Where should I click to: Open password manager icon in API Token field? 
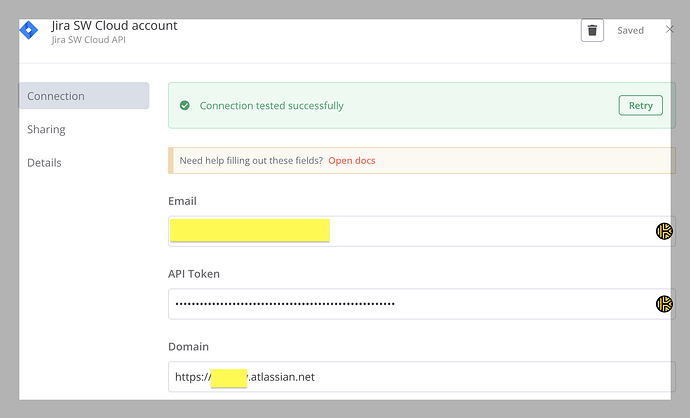(x=664, y=304)
